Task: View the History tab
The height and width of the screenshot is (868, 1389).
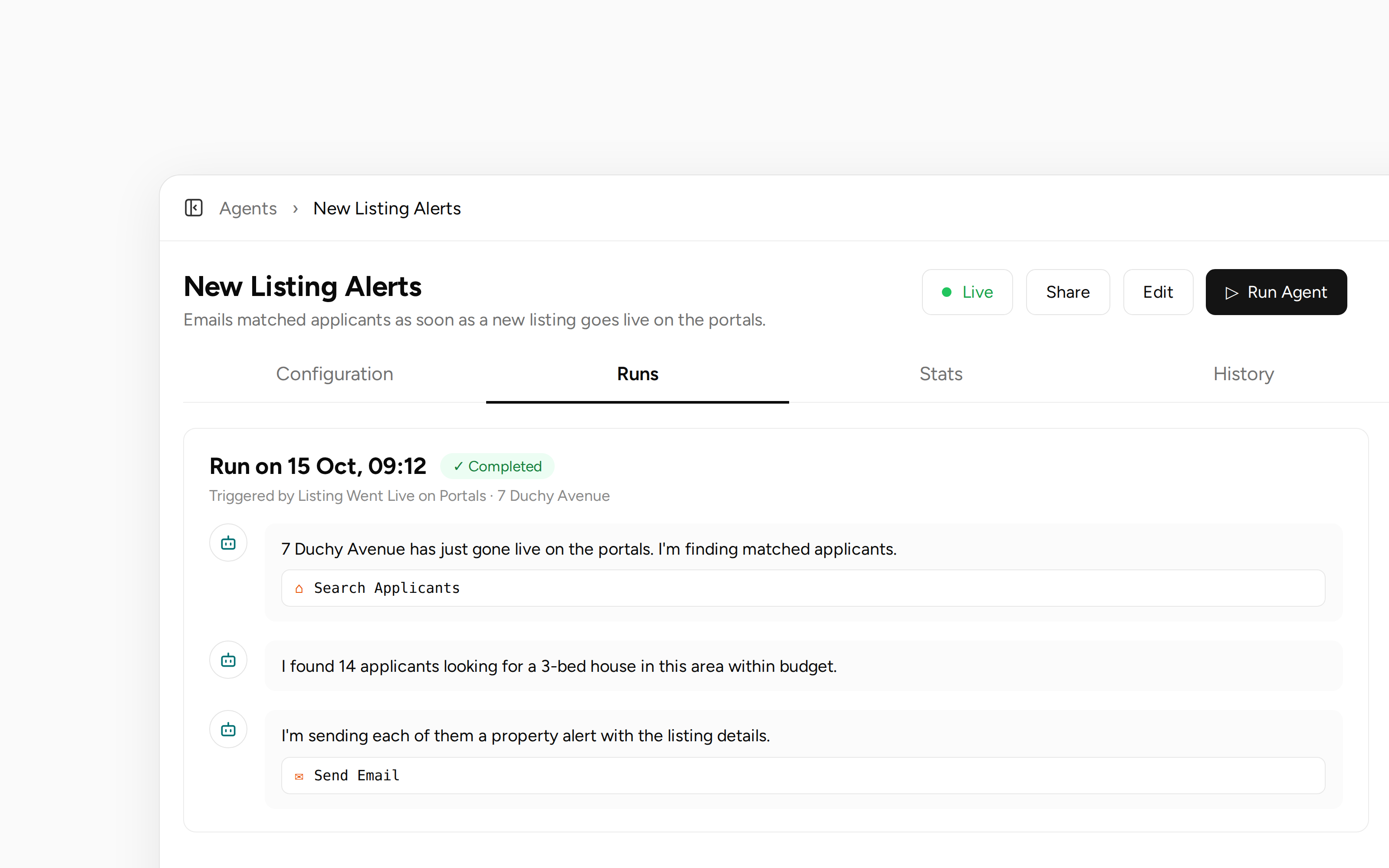Action: [x=1243, y=374]
